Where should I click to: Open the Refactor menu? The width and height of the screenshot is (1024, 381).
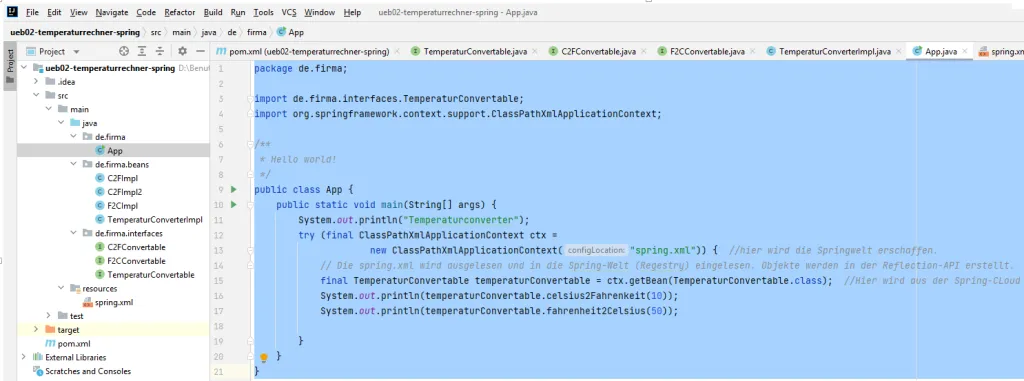[180, 12]
